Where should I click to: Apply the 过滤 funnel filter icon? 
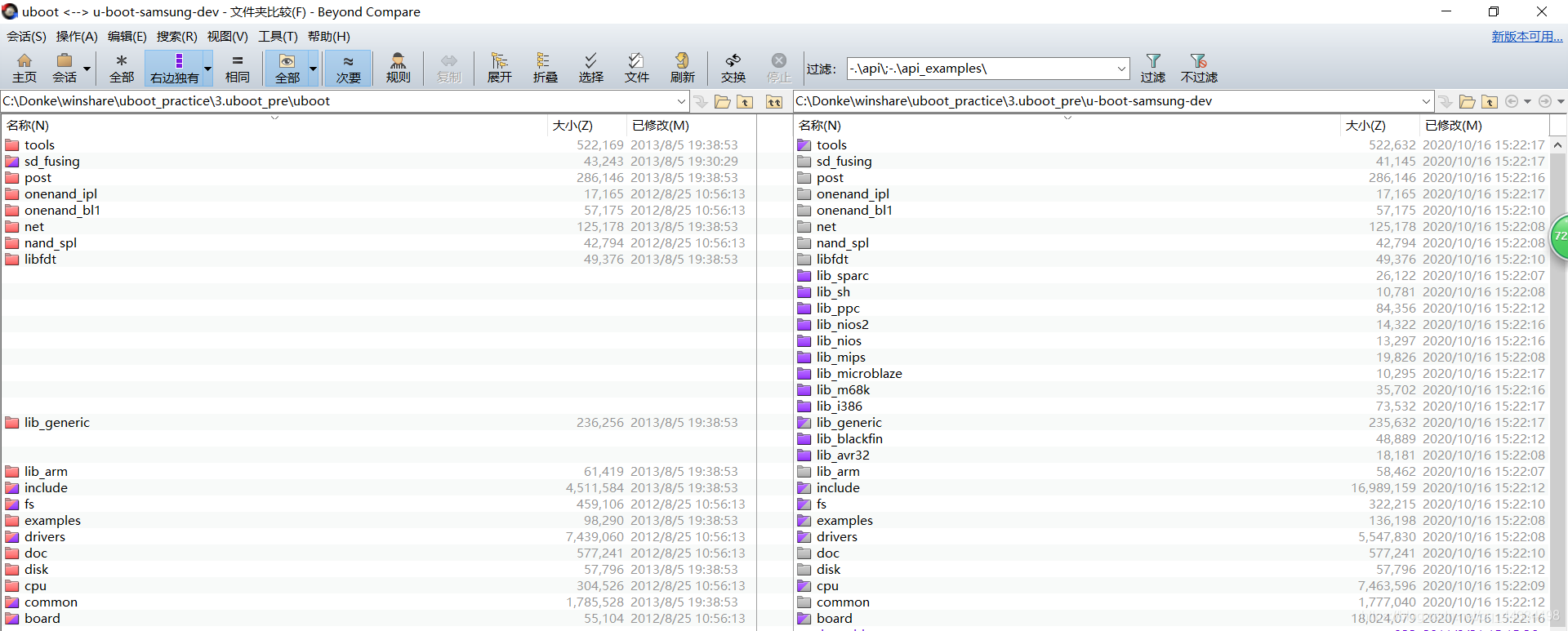(x=1153, y=68)
